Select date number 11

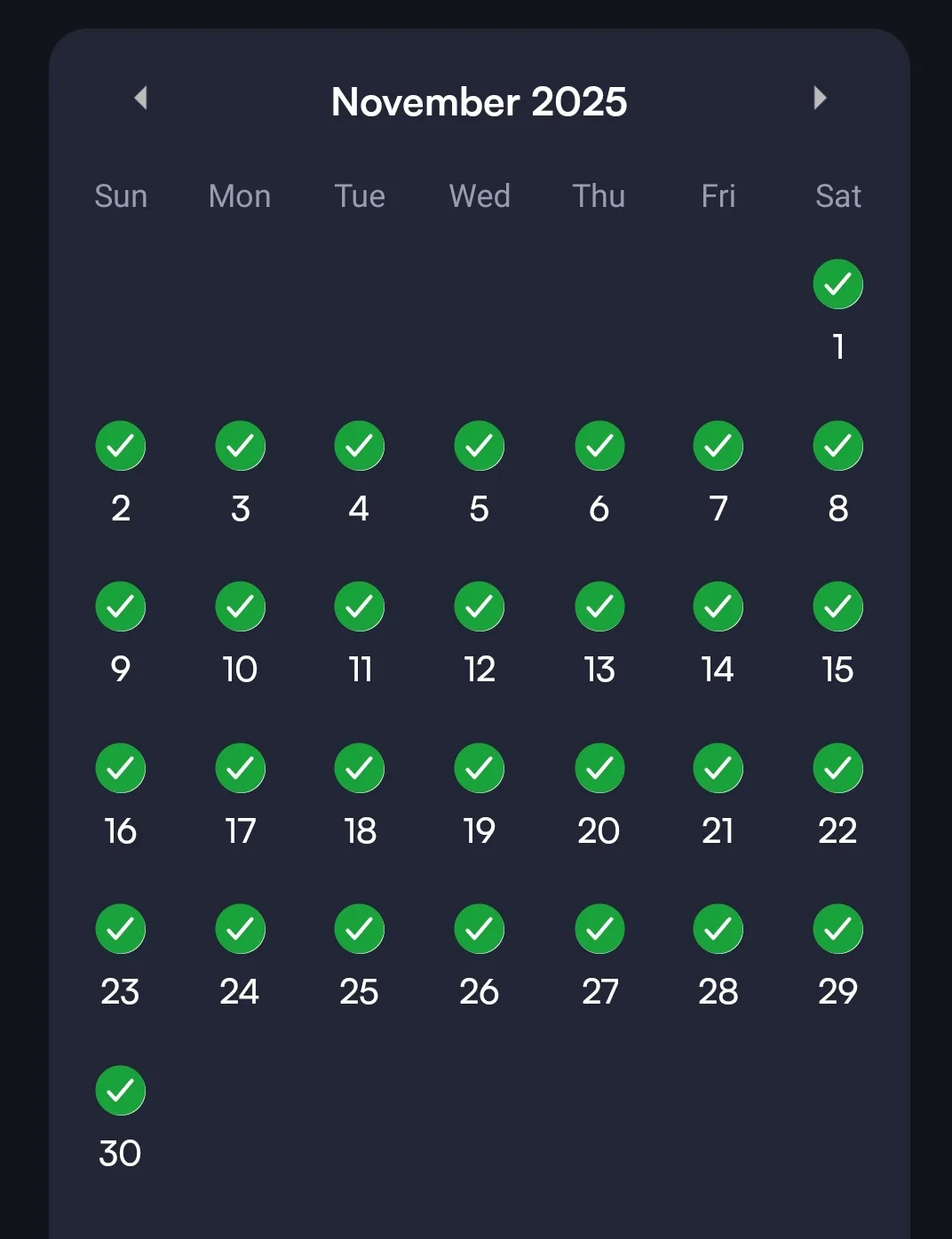360,670
